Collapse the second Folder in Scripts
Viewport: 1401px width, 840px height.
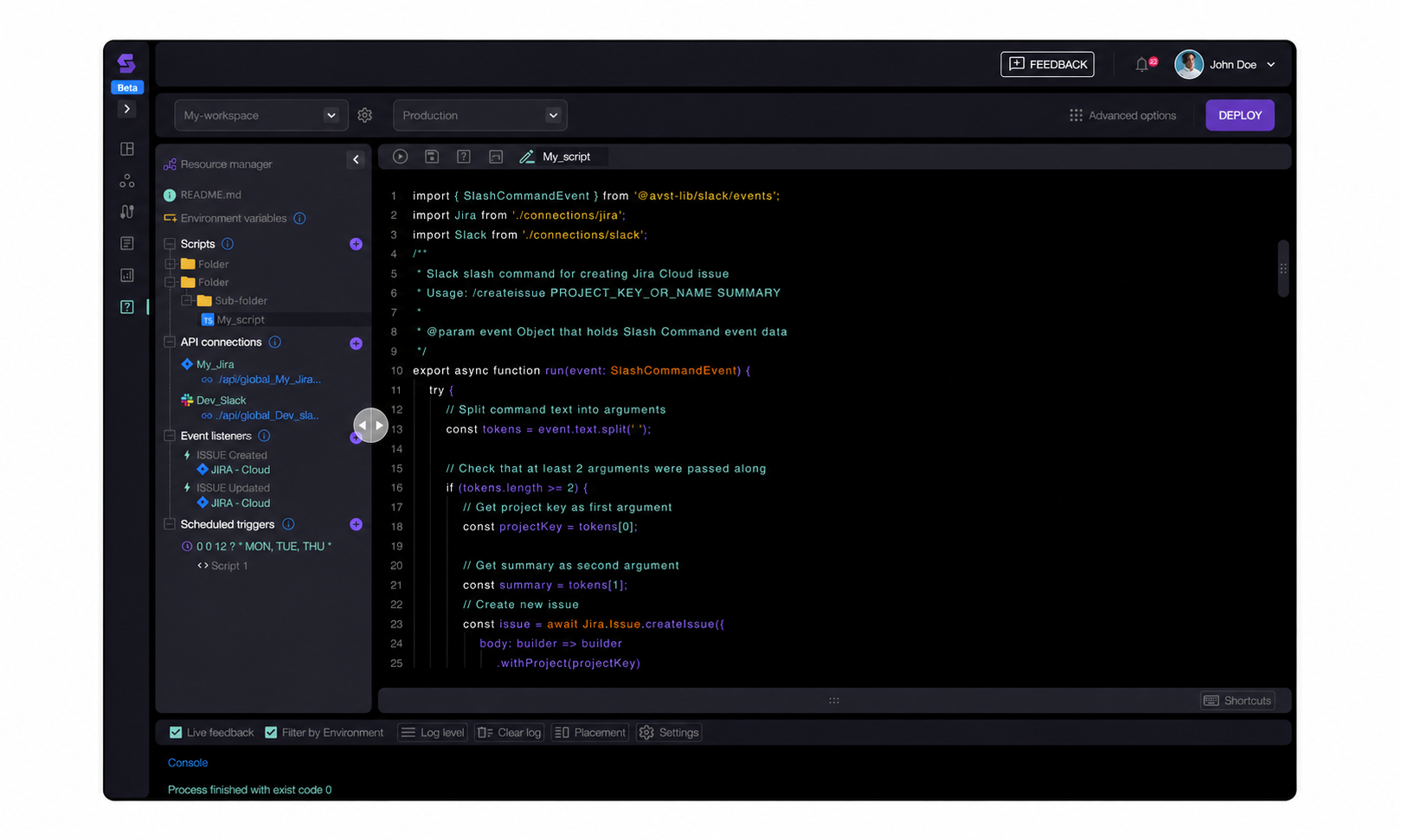coord(170,282)
